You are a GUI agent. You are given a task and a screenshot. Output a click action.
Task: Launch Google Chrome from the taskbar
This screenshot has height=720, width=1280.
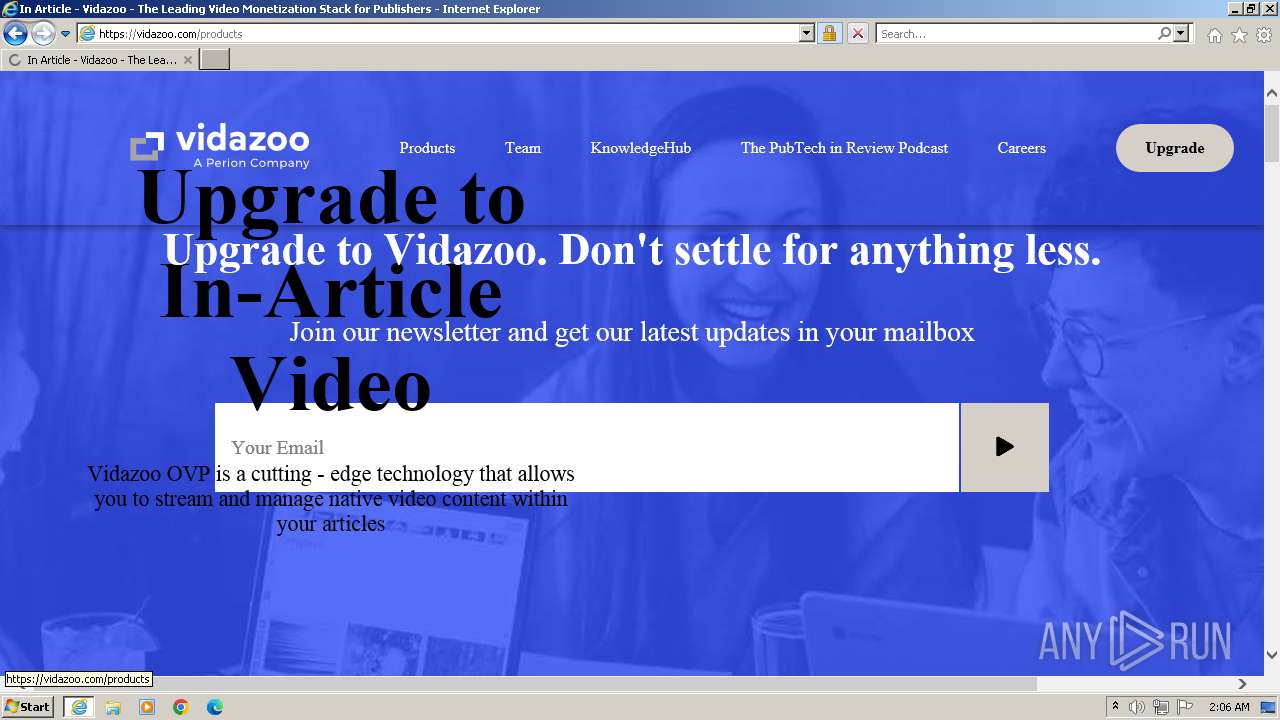(x=181, y=707)
